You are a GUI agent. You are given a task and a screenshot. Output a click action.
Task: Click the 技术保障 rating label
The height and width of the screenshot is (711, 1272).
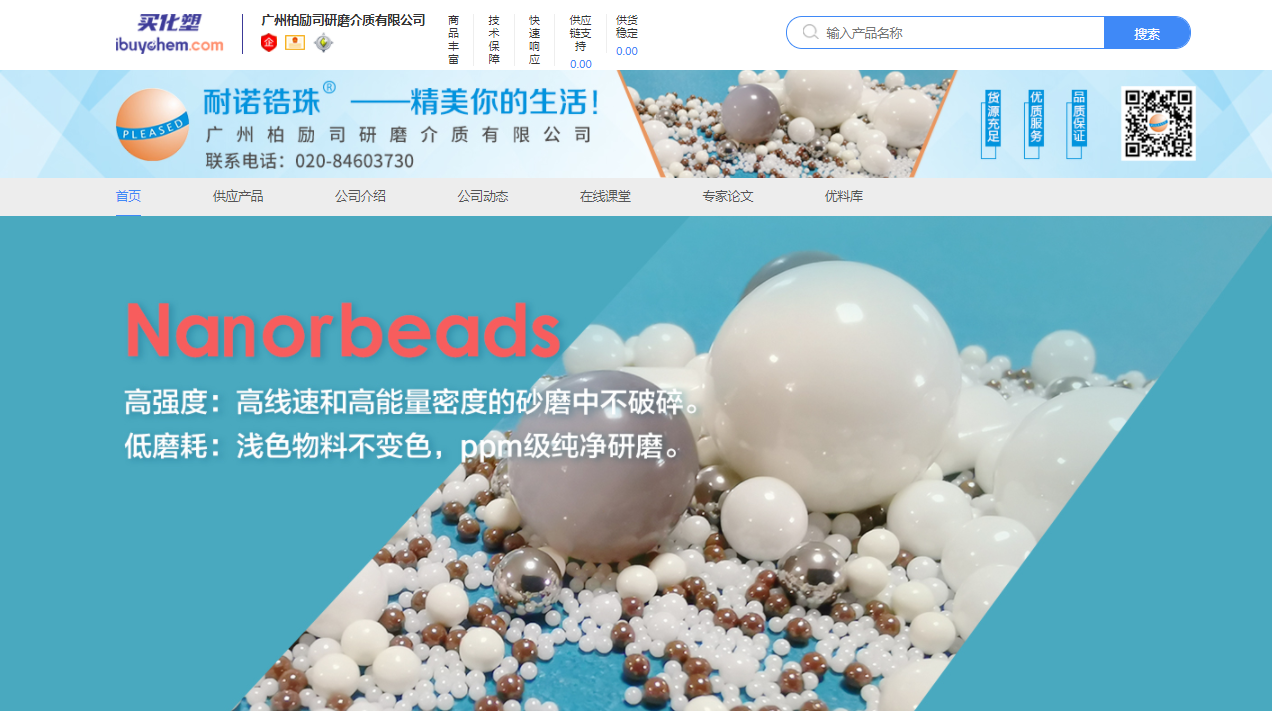pyautogui.click(x=494, y=40)
